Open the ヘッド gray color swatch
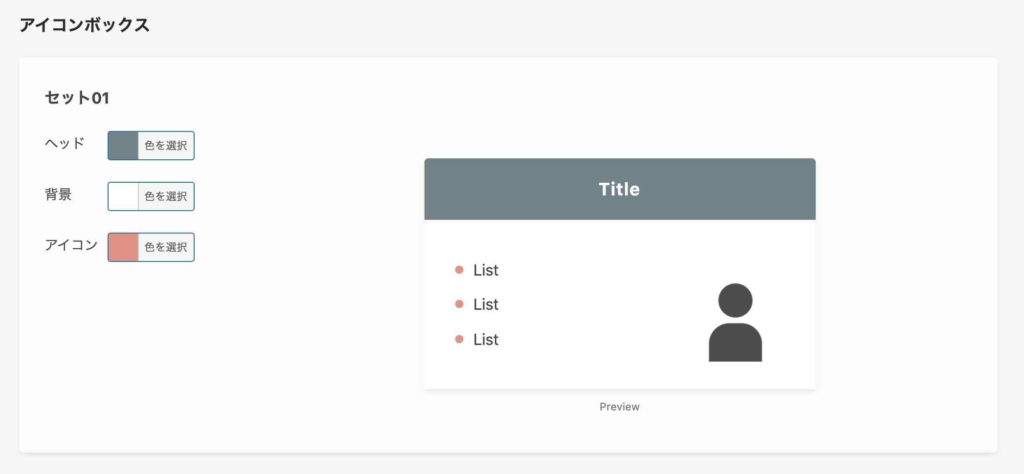The height and width of the screenshot is (474, 1024). 123,146
